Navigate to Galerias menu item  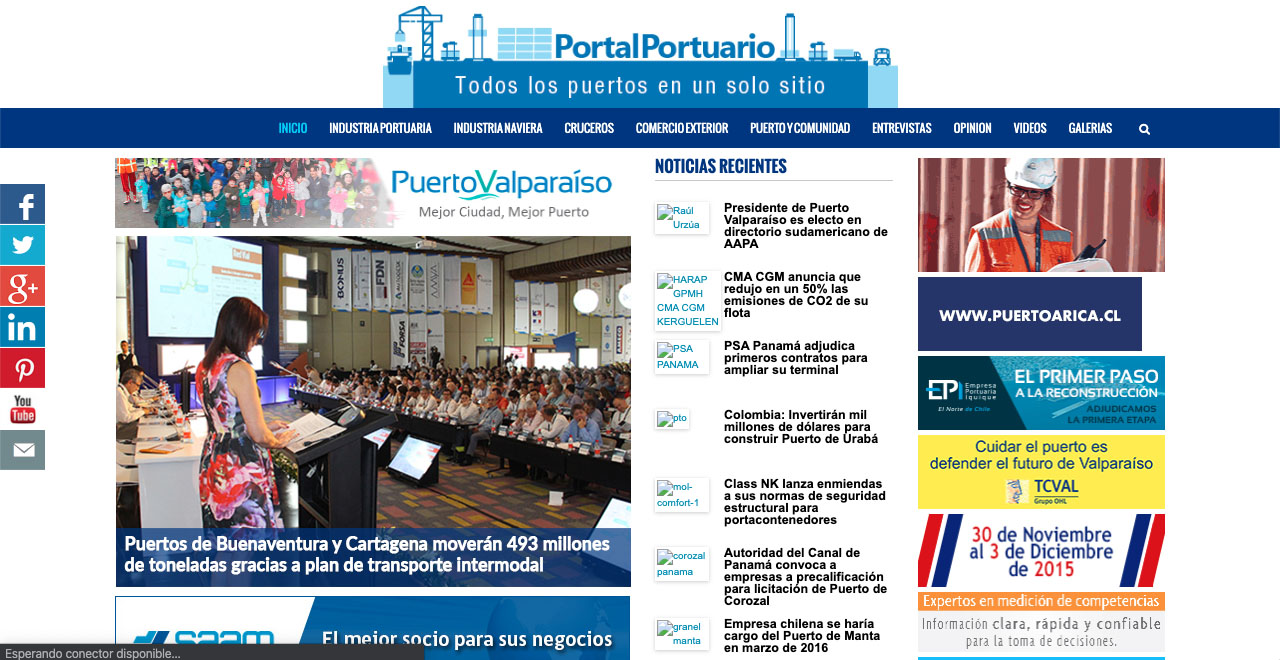[x=1089, y=128]
